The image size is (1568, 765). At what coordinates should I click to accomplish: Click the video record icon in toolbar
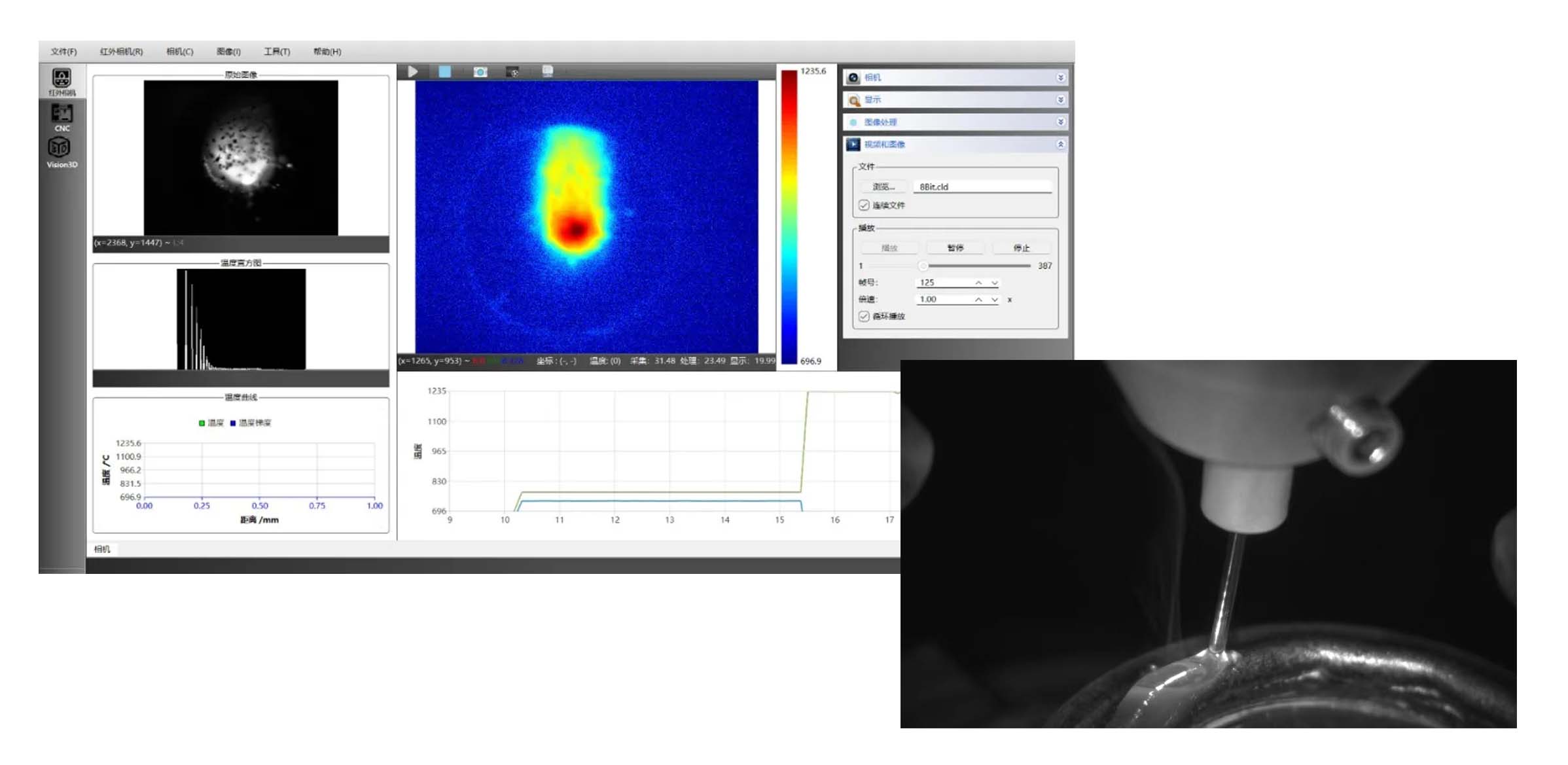[x=514, y=72]
